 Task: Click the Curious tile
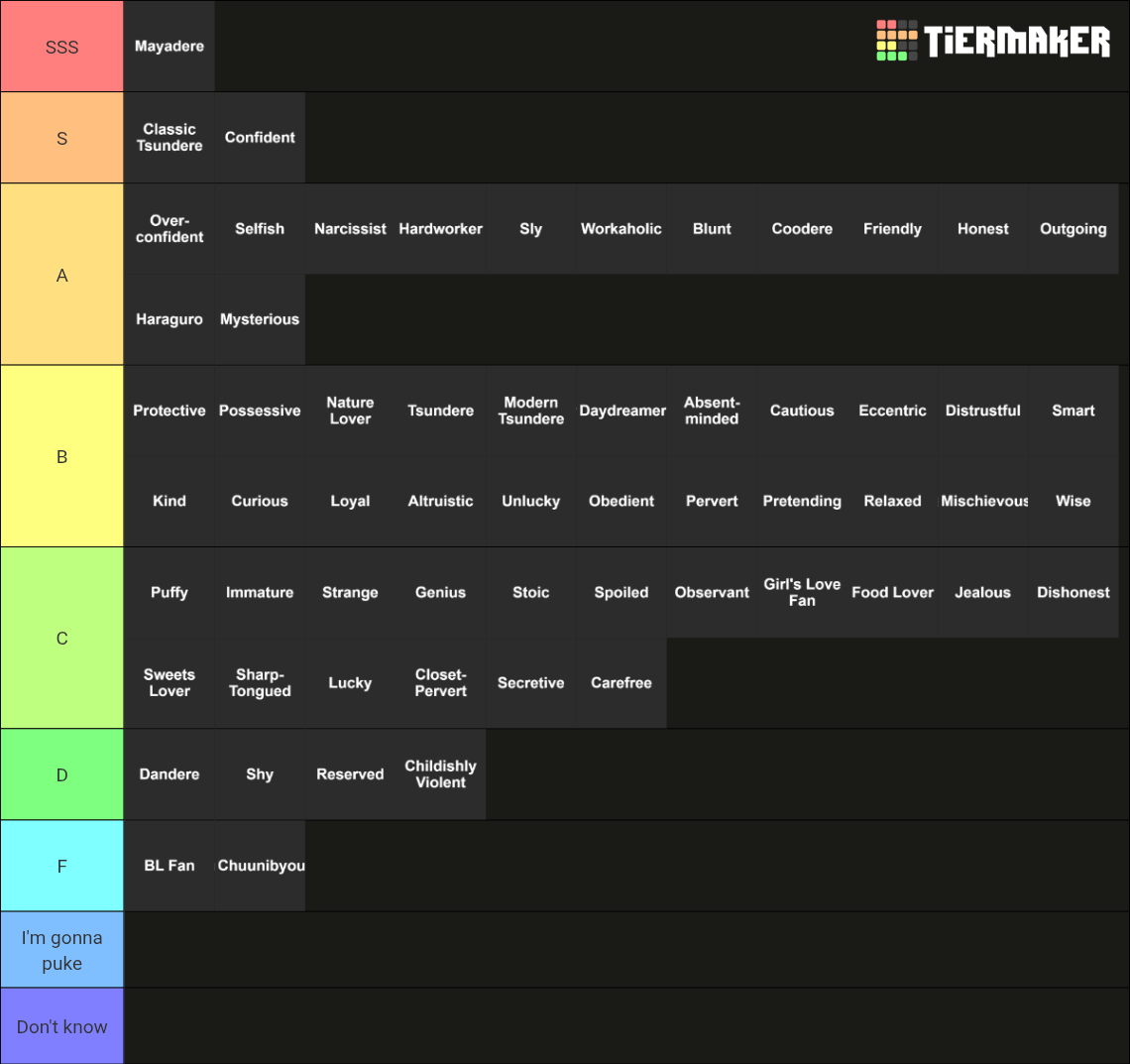260,501
